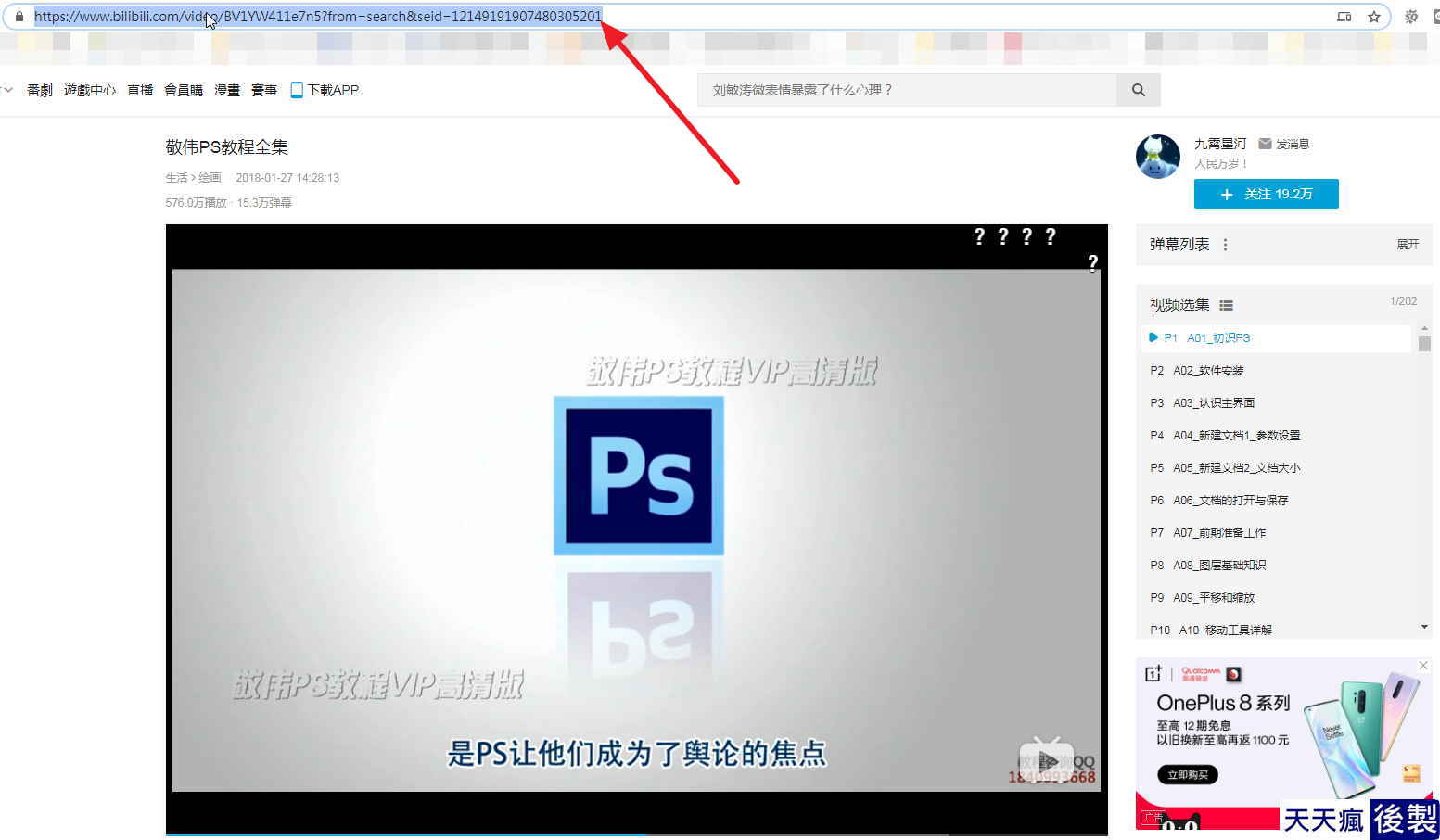Select episode P1 A01_初识PS
Screen dimensions: 1440x840
pyautogui.click(x=1278, y=337)
